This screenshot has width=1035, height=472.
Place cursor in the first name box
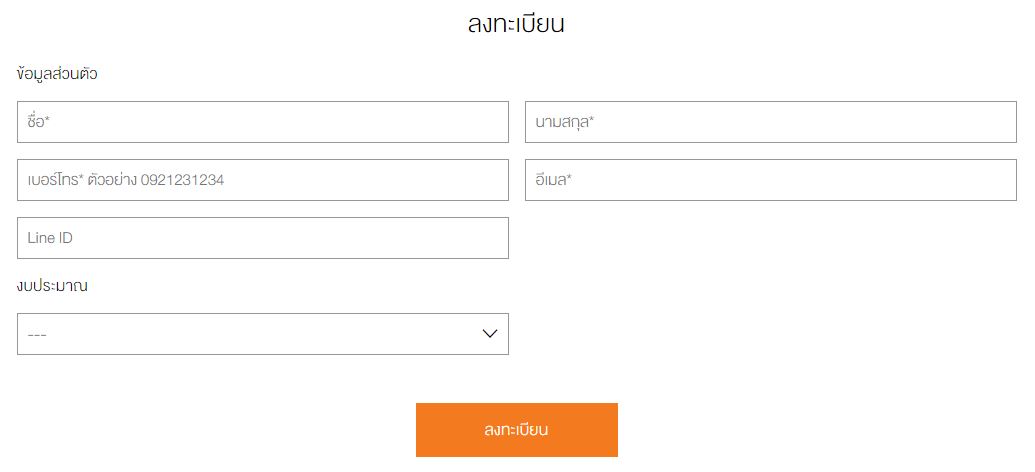(262, 122)
